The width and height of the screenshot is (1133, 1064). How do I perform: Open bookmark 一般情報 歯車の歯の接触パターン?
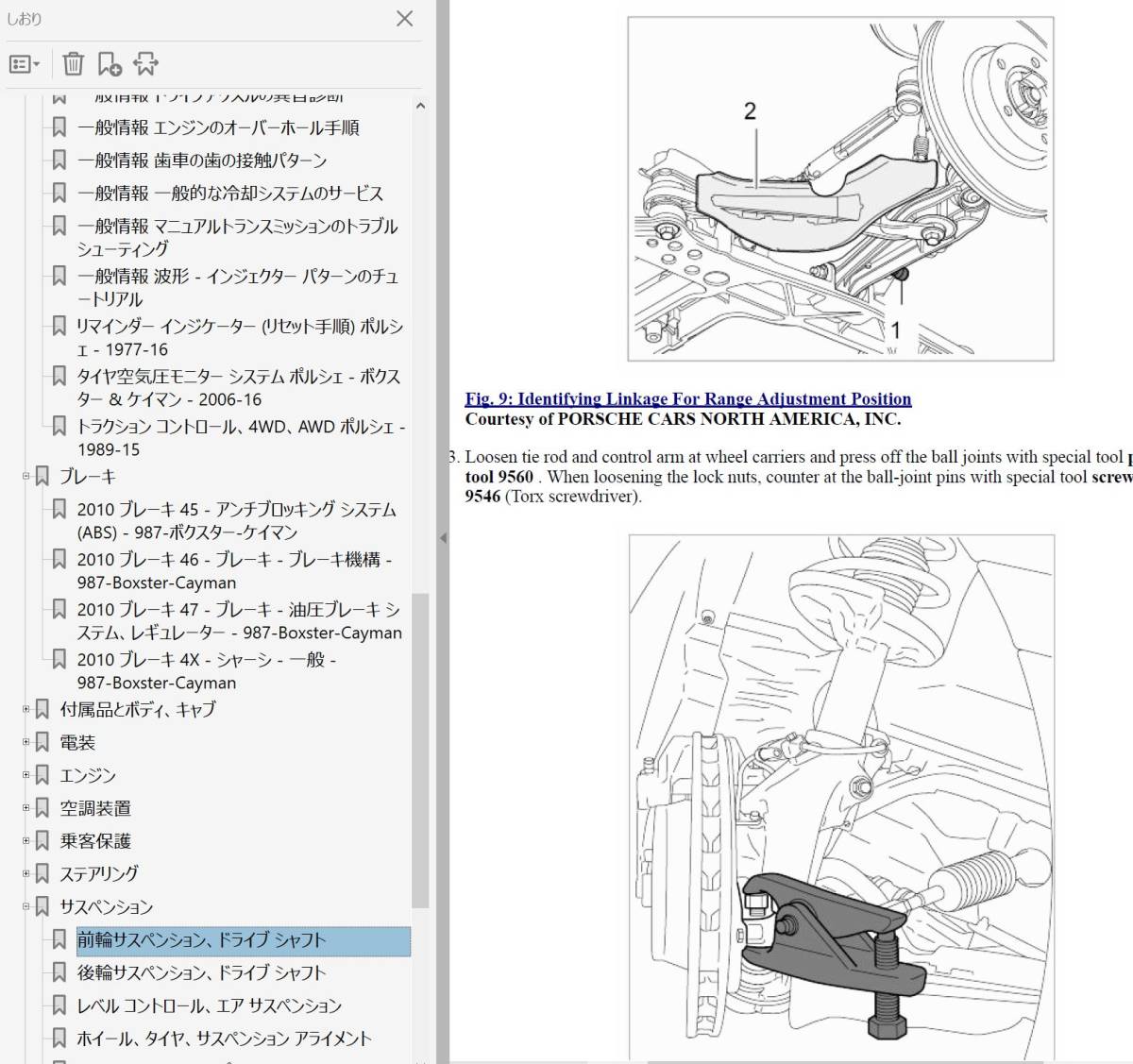click(202, 160)
